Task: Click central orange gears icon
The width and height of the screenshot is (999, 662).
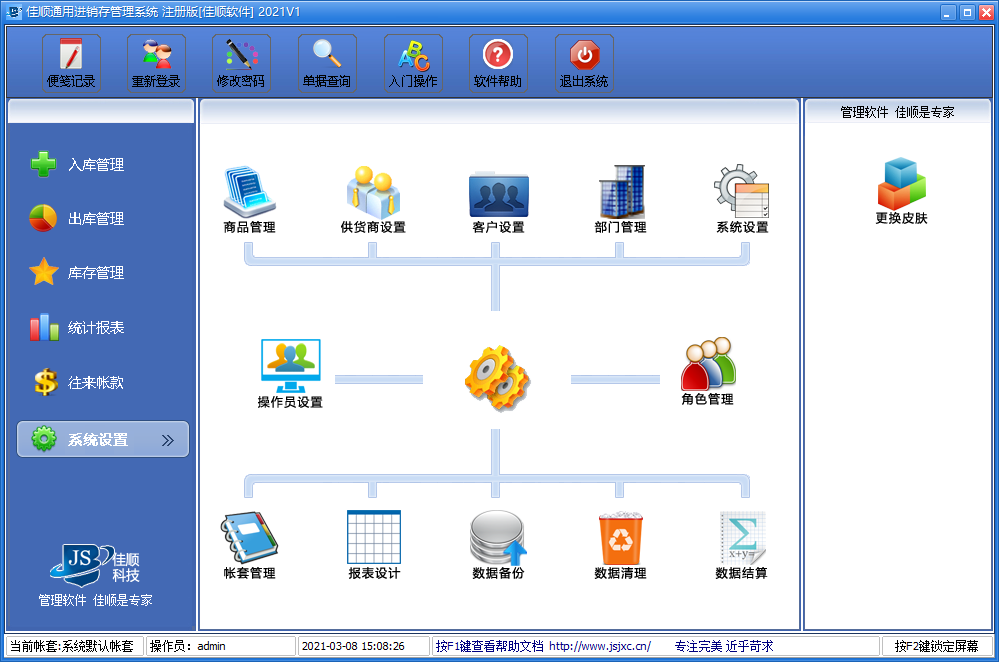Action: [x=497, y=378]
